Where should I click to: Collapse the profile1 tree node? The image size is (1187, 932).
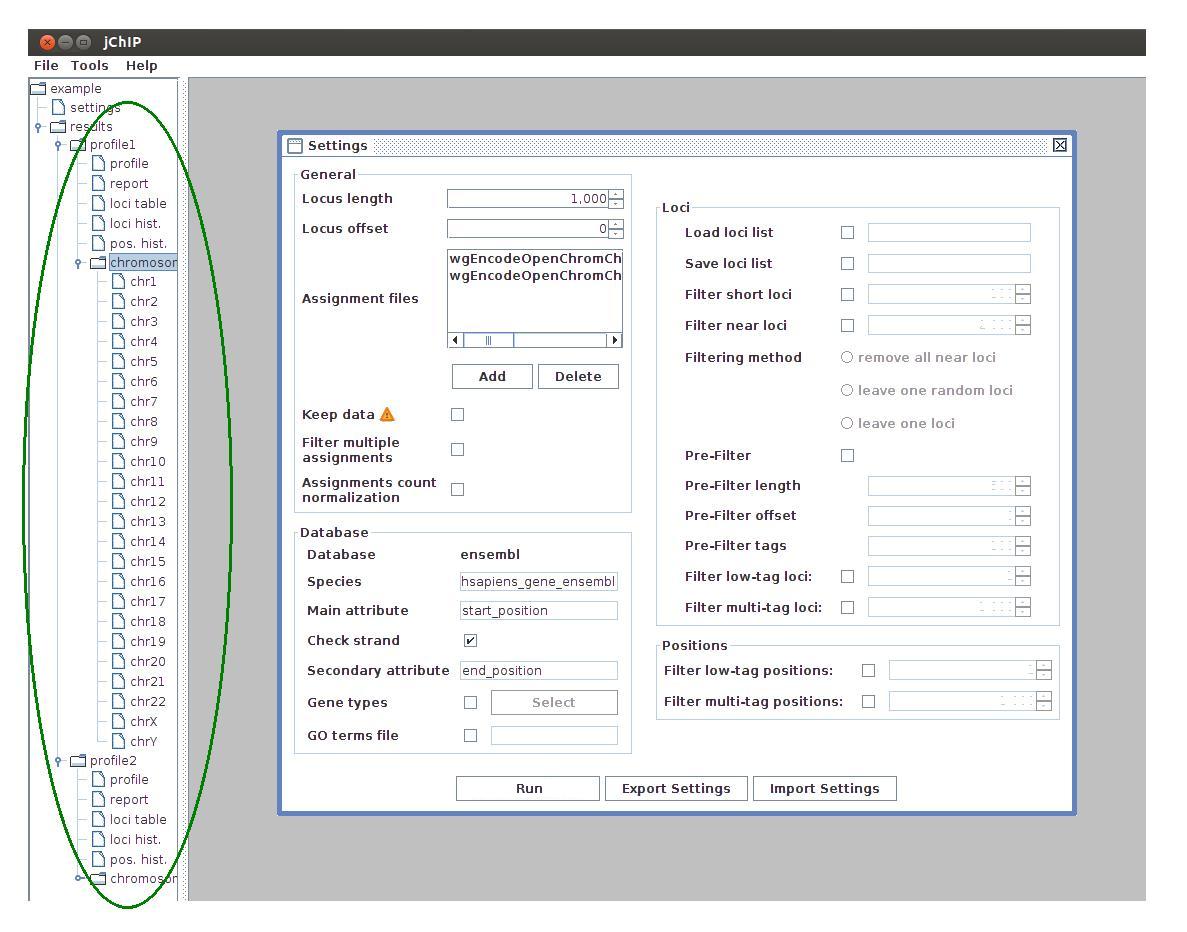pyautogui.click(x=59, y=145)
